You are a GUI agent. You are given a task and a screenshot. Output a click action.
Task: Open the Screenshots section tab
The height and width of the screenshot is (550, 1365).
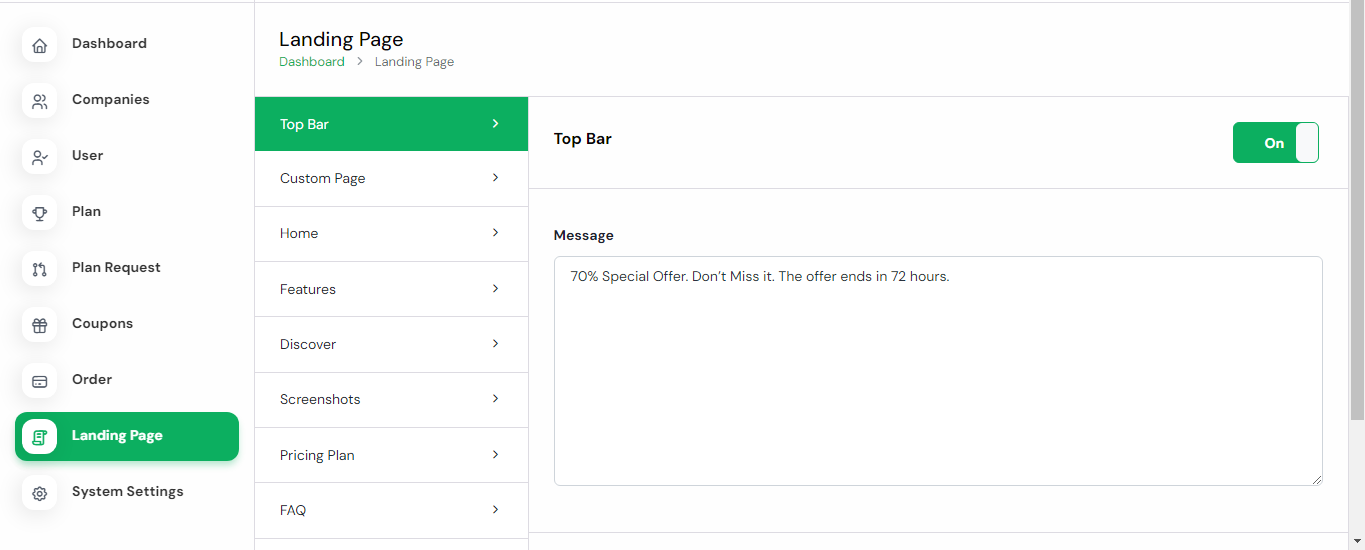pyautogui.click(x=320, y=399)
